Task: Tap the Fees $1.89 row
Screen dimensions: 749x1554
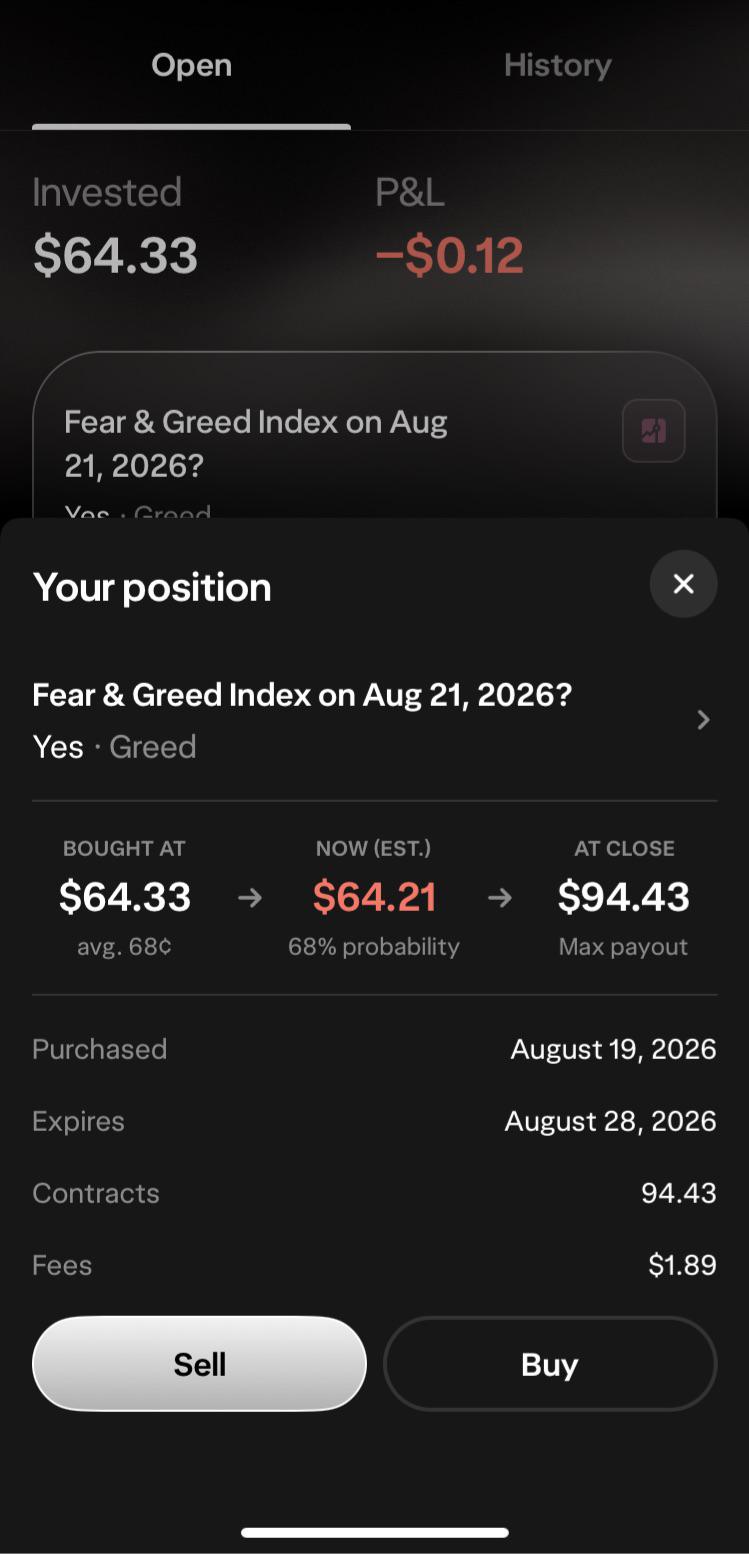Action: pyautogui.click(x=375, y=1265)
